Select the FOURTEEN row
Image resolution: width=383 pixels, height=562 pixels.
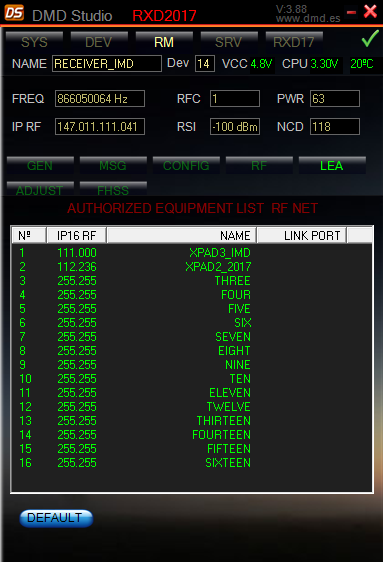pos(192,434)
